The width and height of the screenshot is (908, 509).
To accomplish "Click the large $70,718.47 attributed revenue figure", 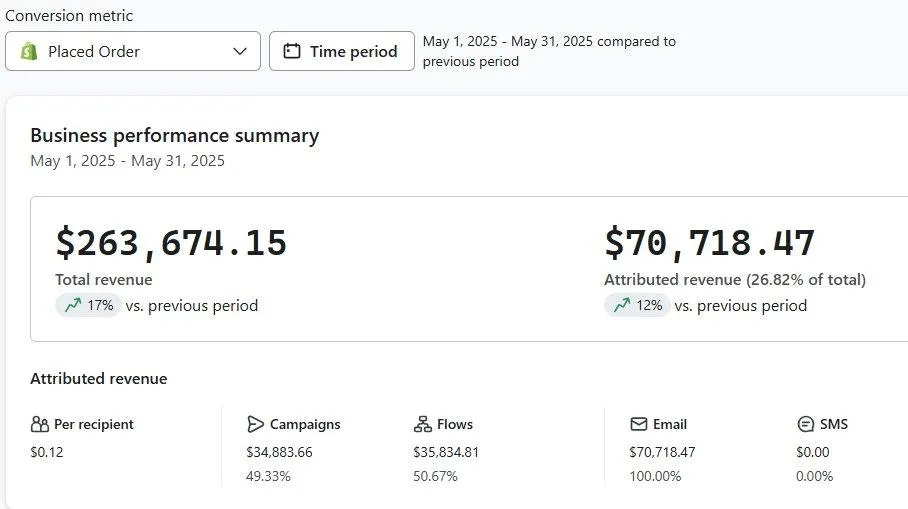I will tap(709, 243).
